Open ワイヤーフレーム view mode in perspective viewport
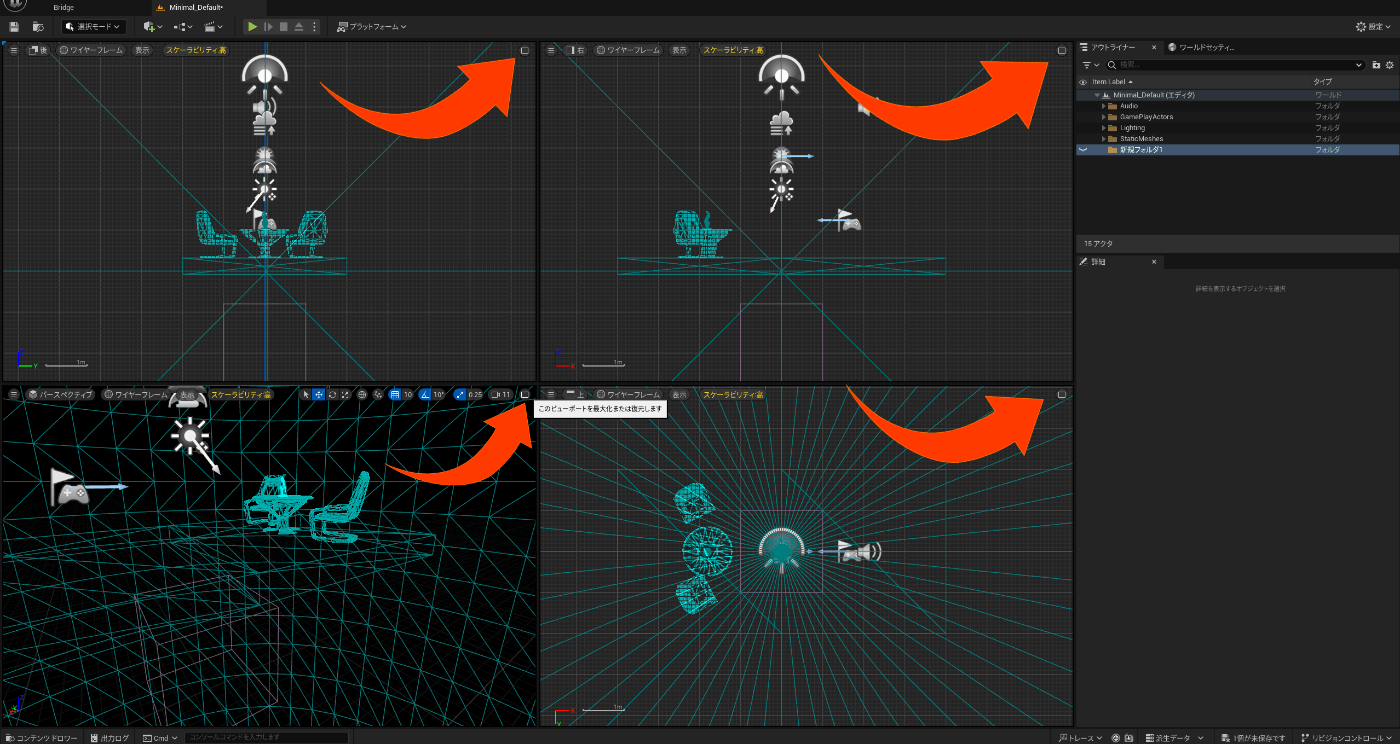 pyautogui.click(x=137, y=395)
